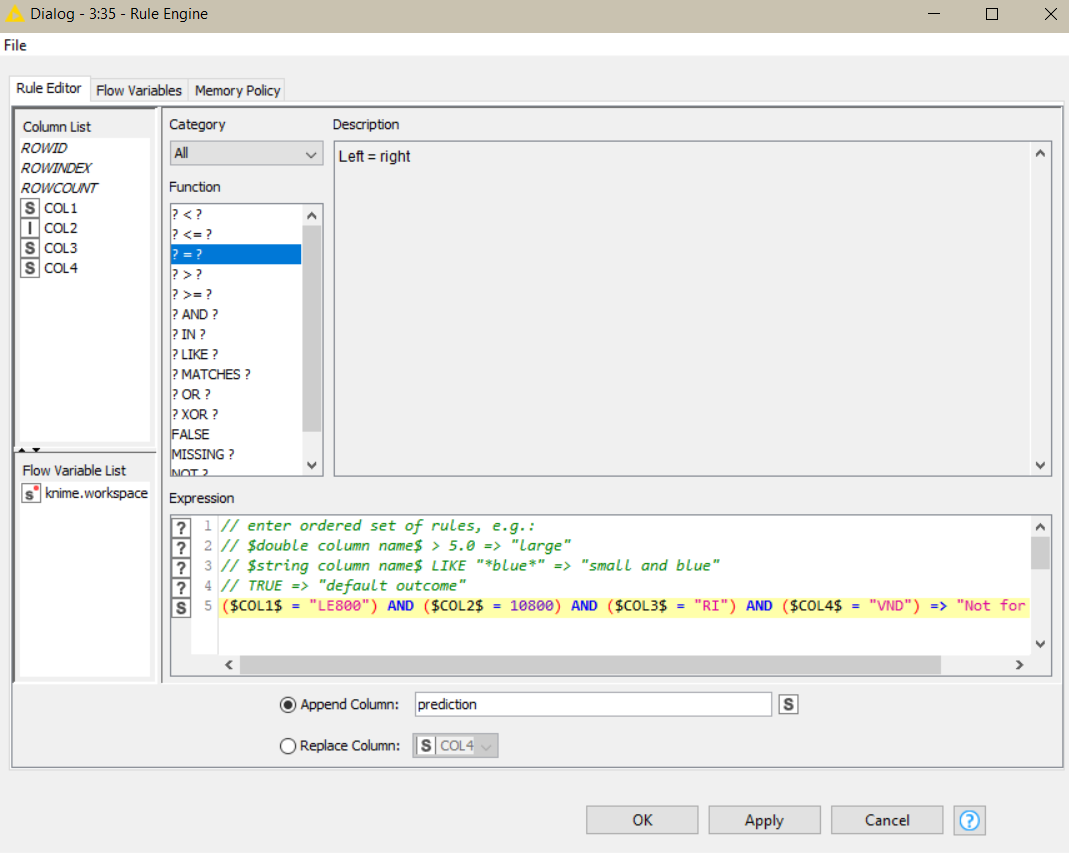Open help via the question mark icon
The height and width of the screenshot is (853, 1069).
(968, 820)
